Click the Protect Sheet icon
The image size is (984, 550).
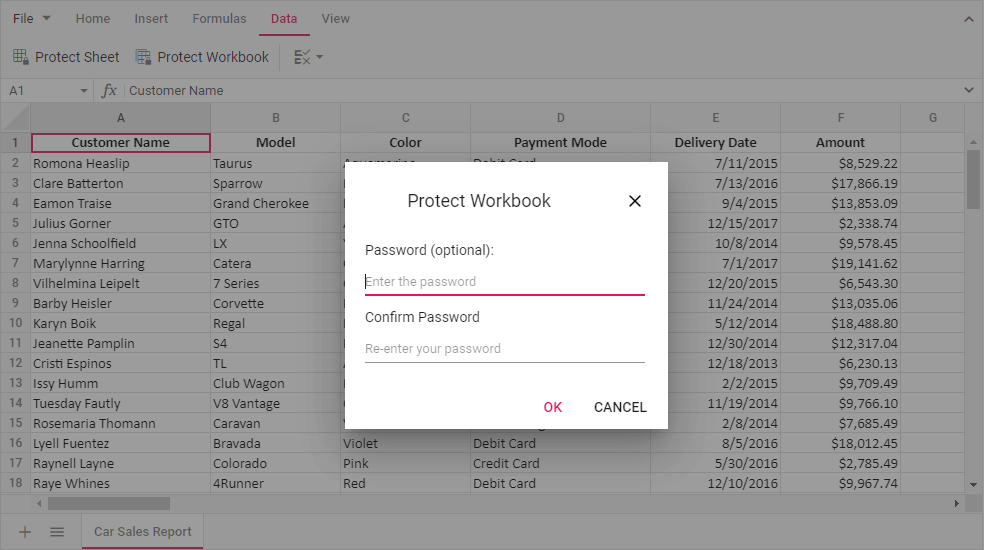pyautogui.click(x=21, y=57)
